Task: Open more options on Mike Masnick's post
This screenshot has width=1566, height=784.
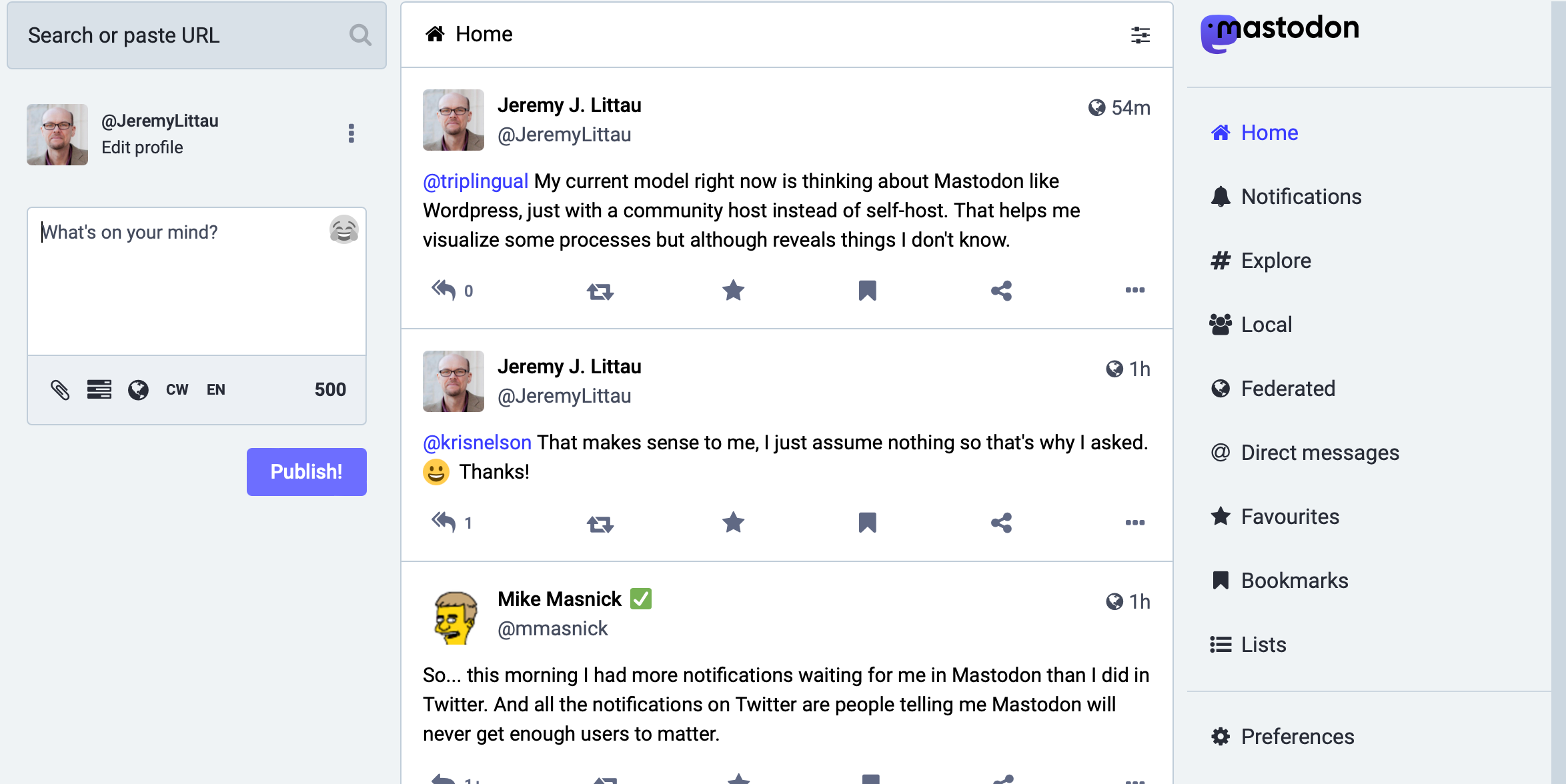Action: click(1134, 779)
